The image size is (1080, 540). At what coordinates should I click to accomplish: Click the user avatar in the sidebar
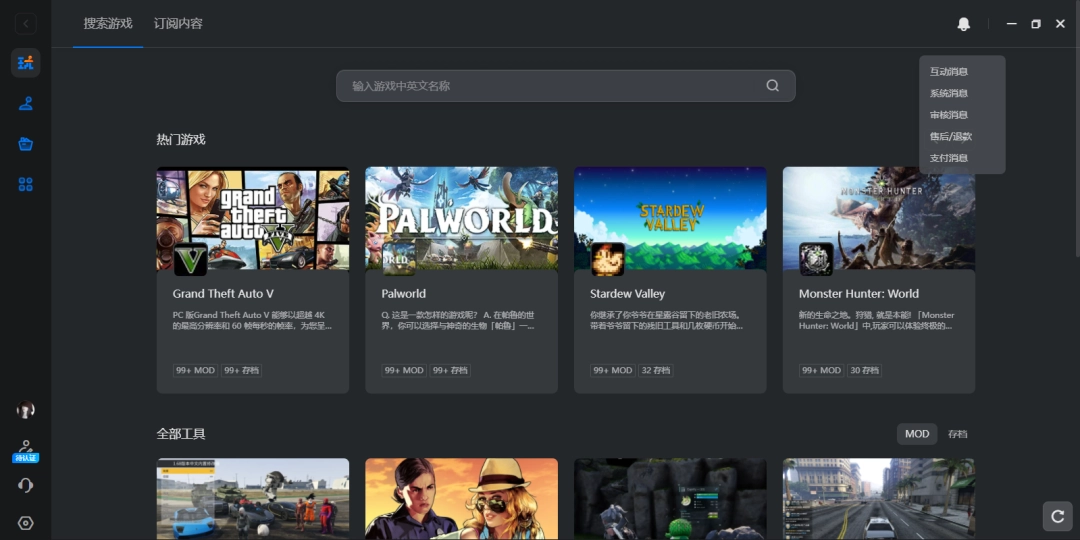point(26,410)
